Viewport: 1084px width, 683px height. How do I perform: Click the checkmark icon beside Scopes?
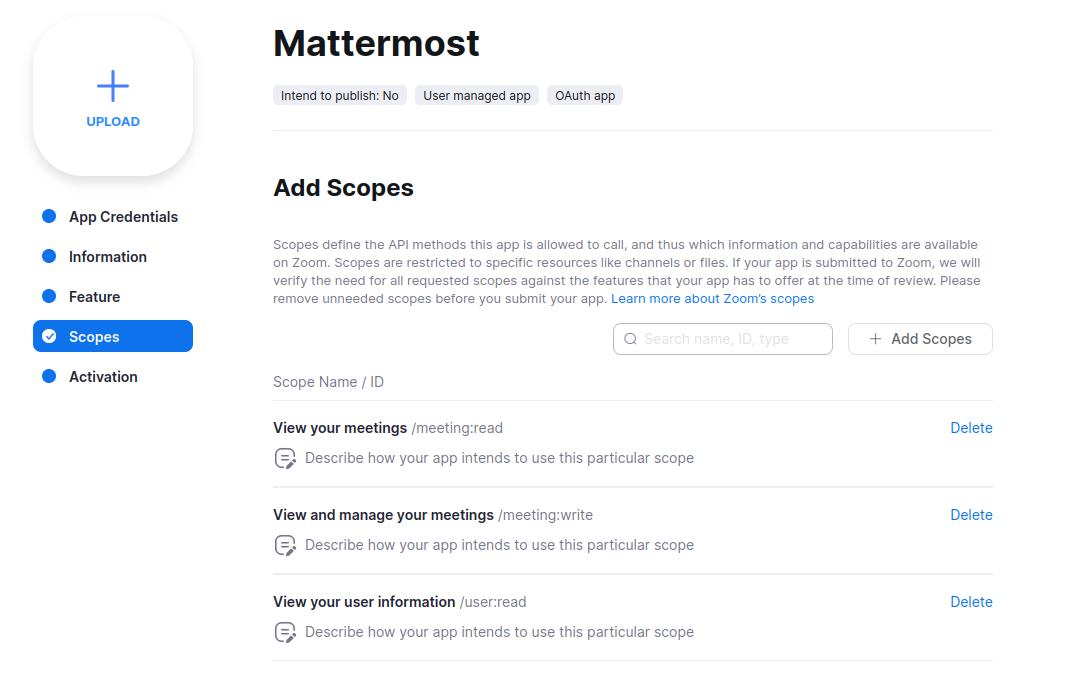click(49, 337)
